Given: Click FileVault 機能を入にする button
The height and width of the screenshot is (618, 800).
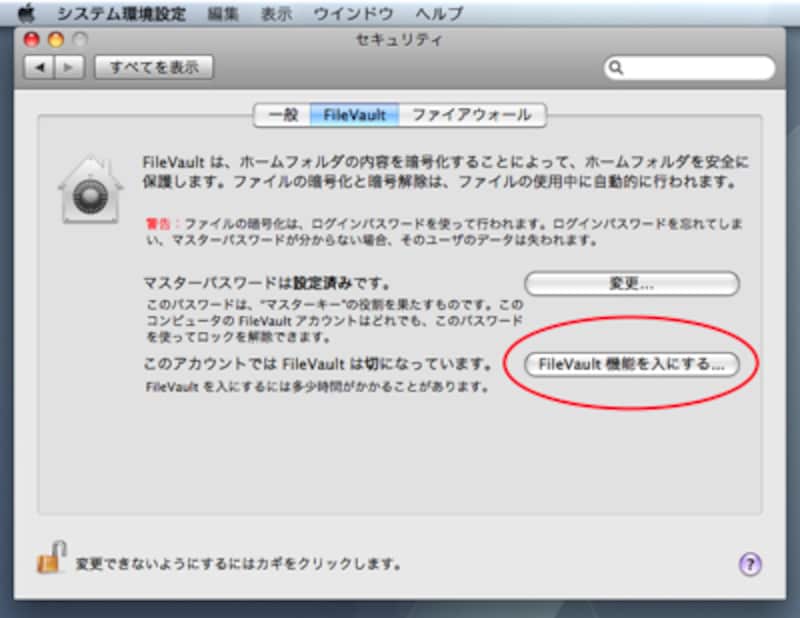Looking at the screenshot, I should coord(632,364).
